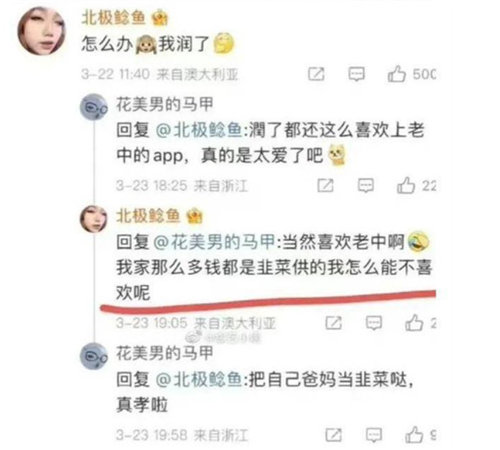This screenshot has height=450, width=500.
Task: Tap the @北极鲶鱼 mention in the last reply
Action: (199, 379)
